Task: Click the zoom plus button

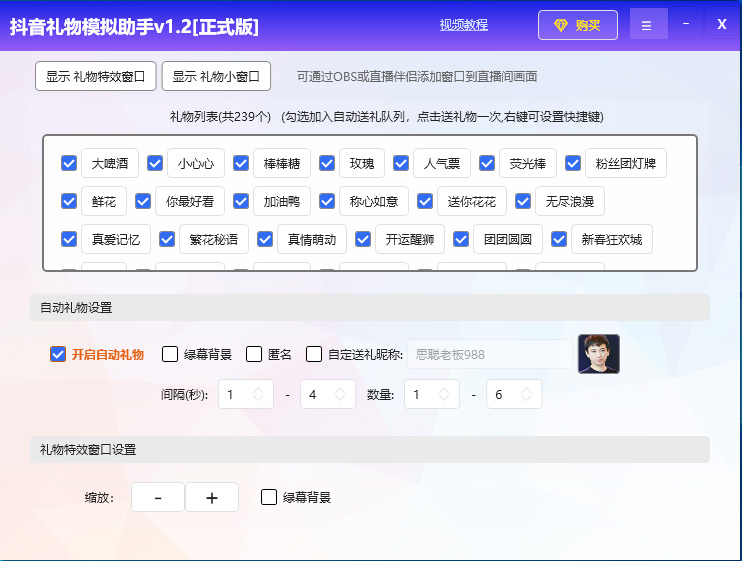Action: pos(212,497)
